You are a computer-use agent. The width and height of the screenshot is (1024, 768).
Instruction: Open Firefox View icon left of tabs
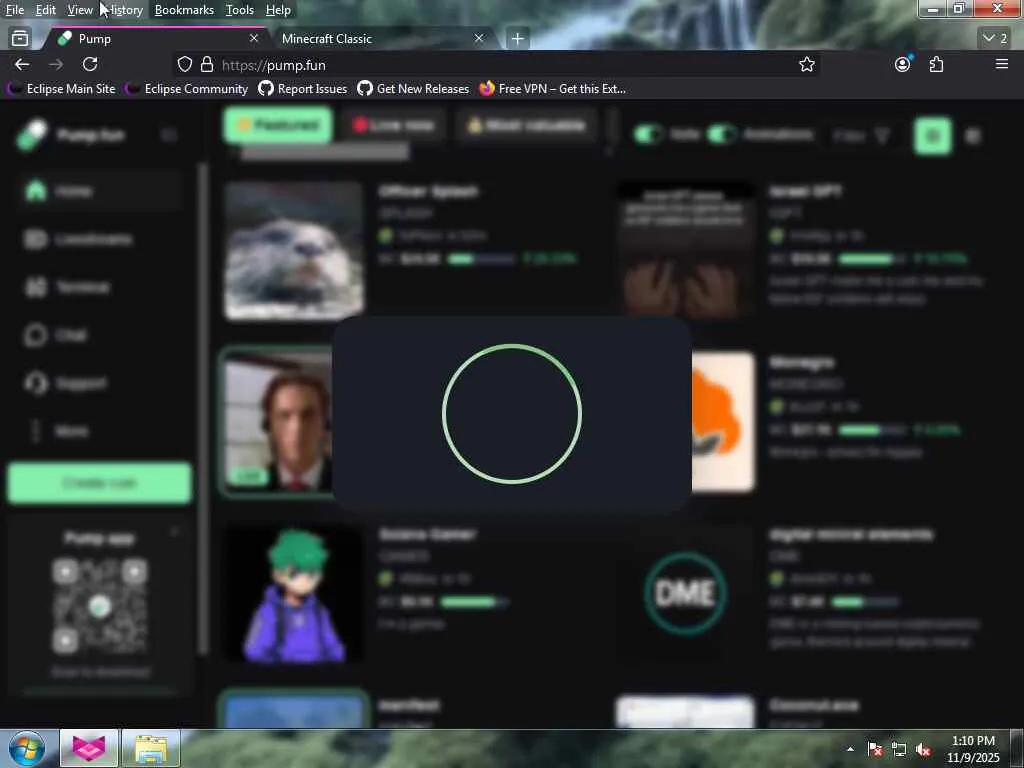(20, 39)
